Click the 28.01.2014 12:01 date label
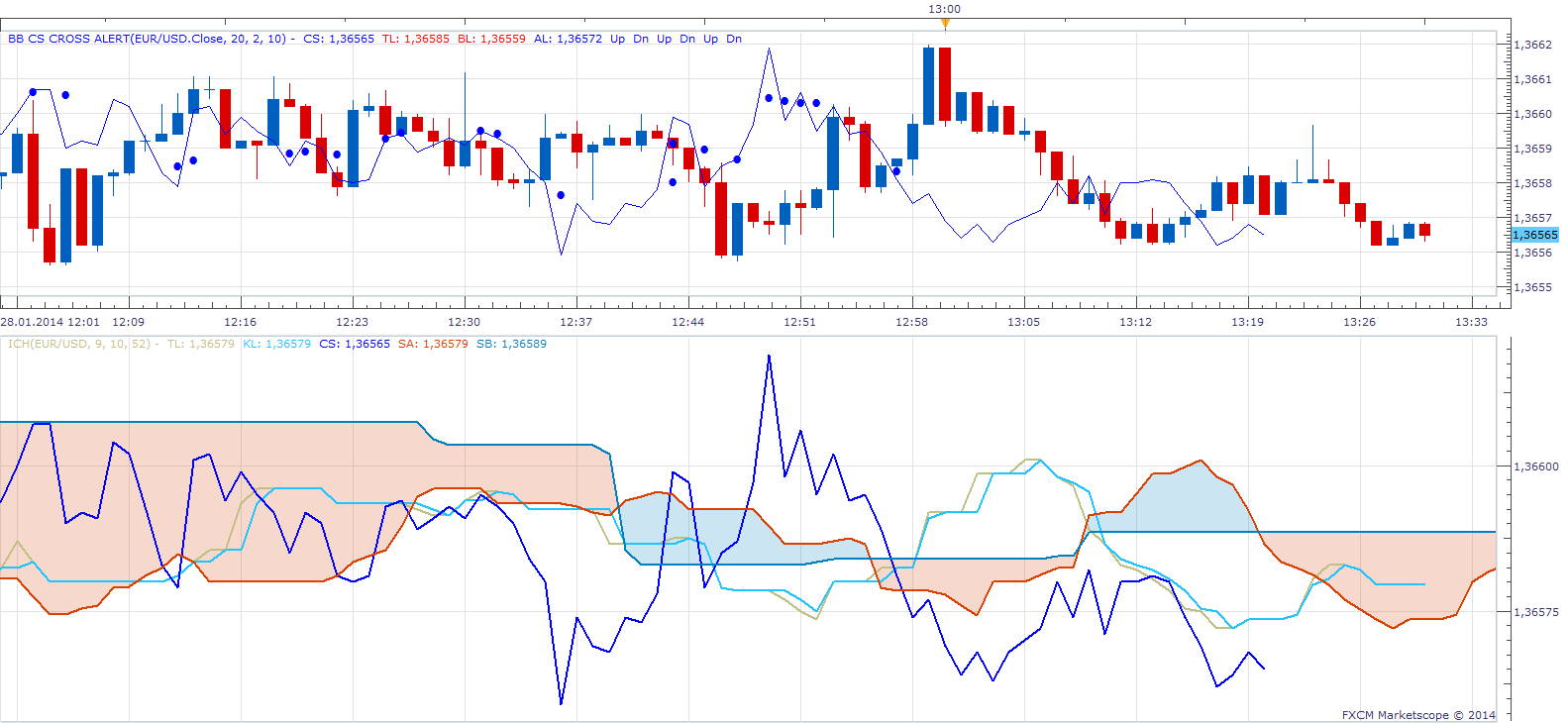 (51, 322)
